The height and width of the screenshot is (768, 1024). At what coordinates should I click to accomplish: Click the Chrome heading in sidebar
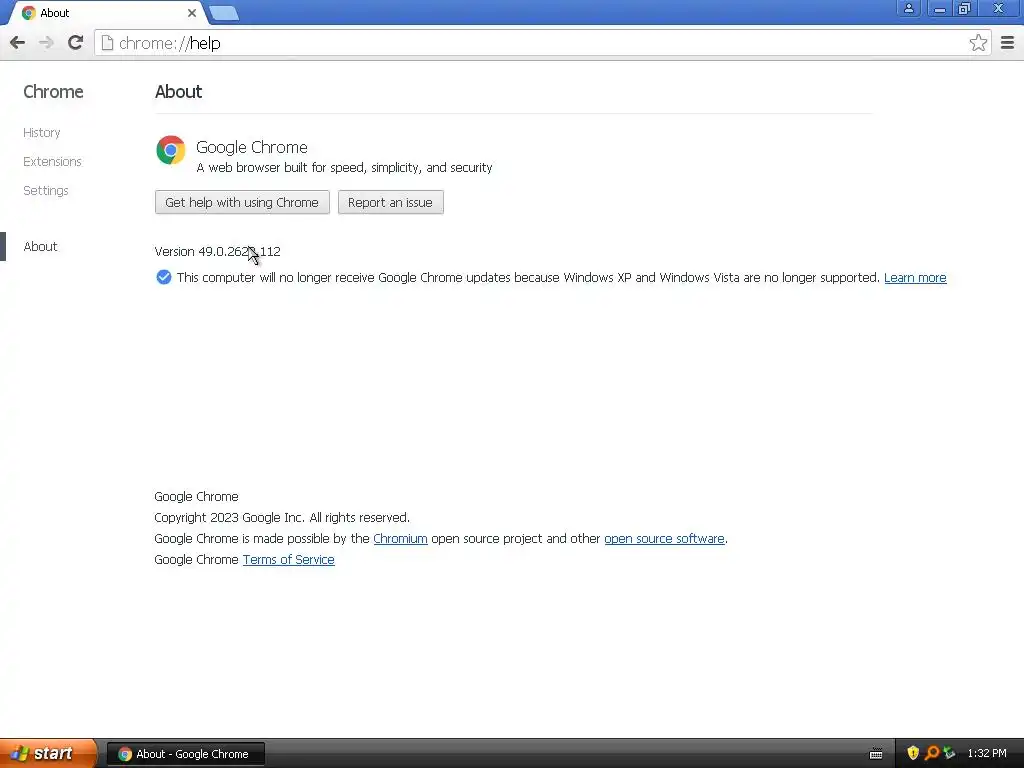53,91
